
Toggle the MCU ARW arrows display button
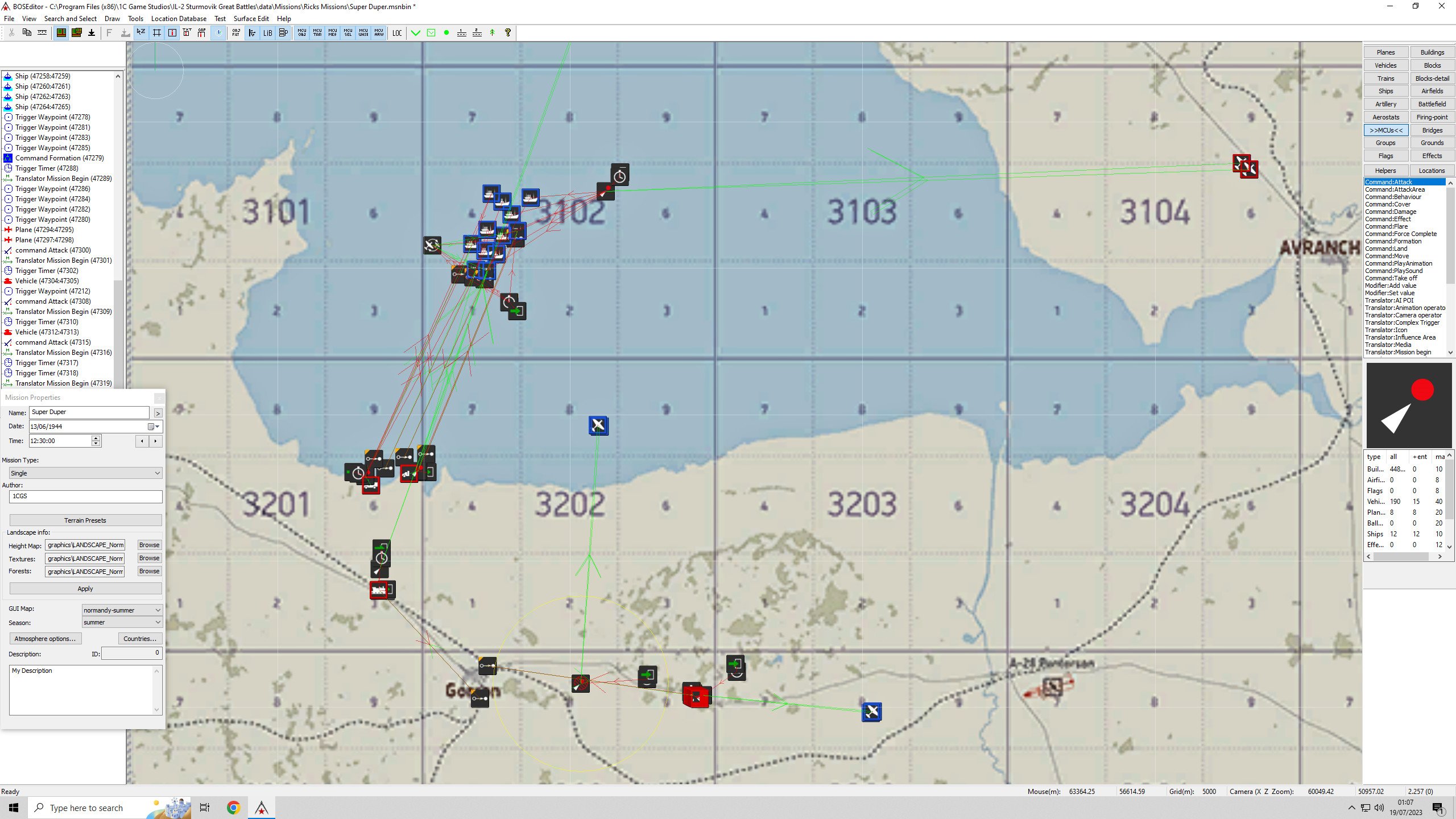[x=379, y=33]
